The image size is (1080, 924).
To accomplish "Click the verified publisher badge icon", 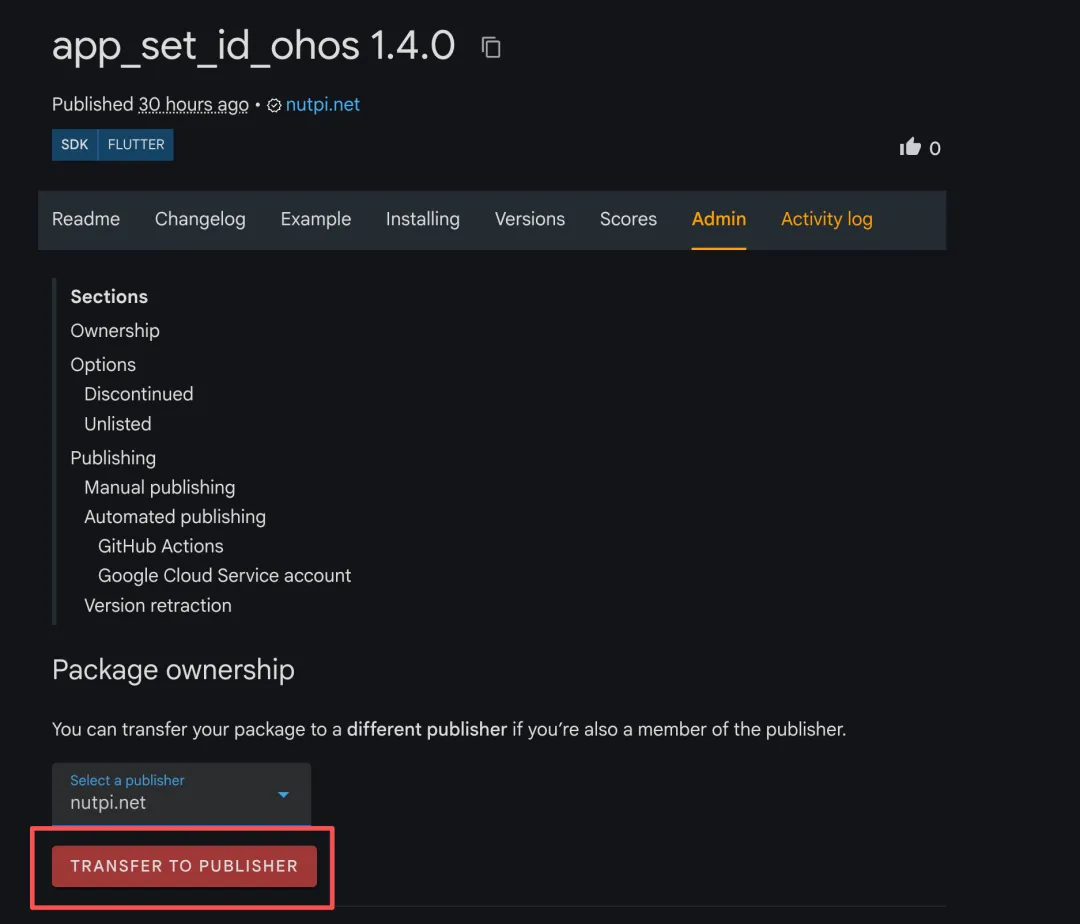I will [x=274, y=105].
